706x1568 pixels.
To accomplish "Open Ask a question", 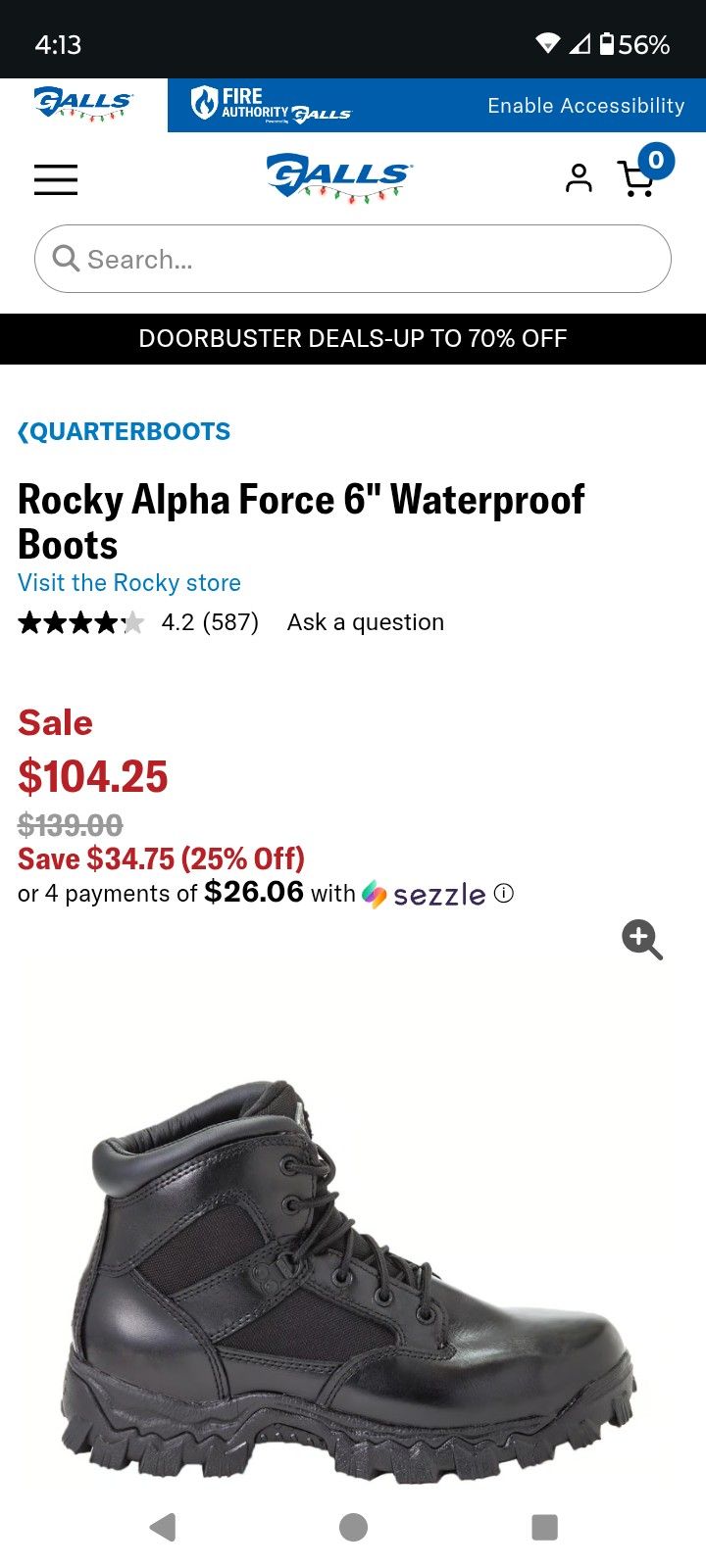I will tap(364, 621).
